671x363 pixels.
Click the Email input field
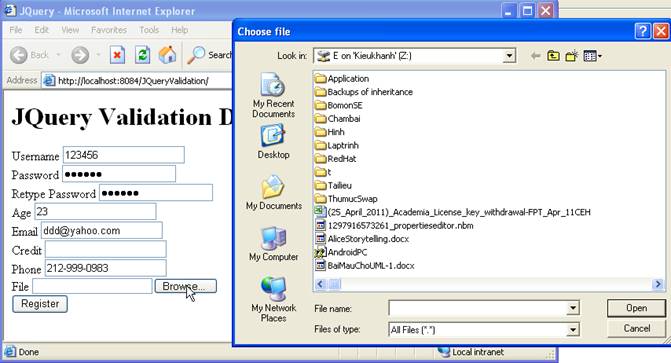101,230
